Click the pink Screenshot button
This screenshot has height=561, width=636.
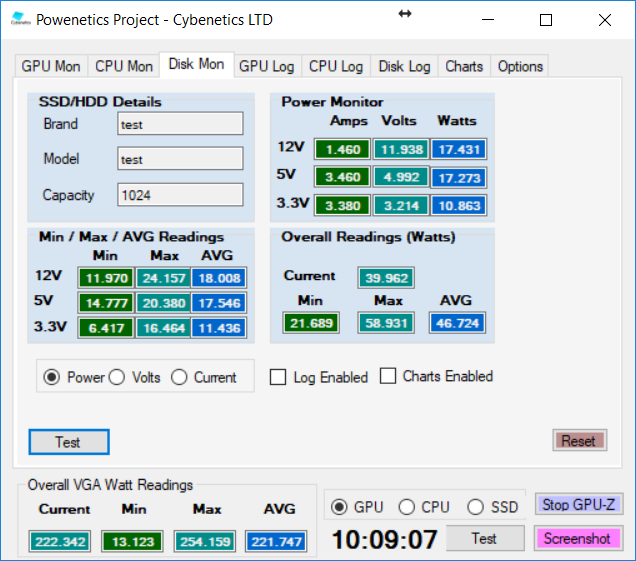(578, 538)
